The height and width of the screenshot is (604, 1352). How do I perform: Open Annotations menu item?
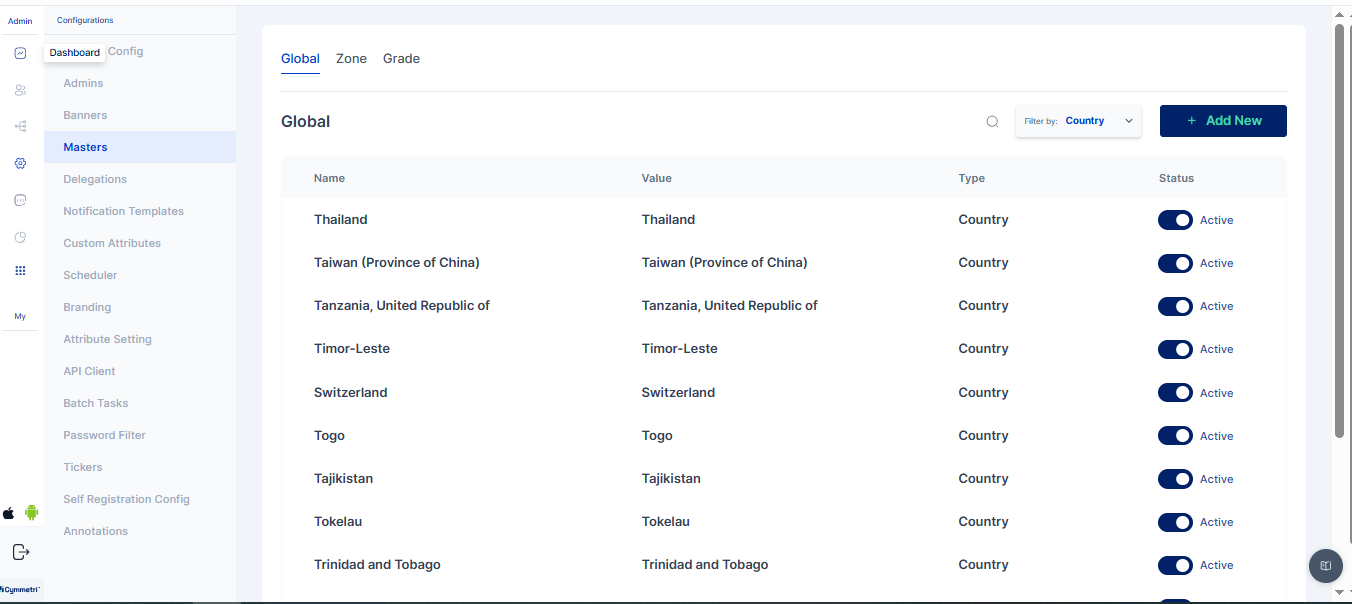tap(95, 531)
